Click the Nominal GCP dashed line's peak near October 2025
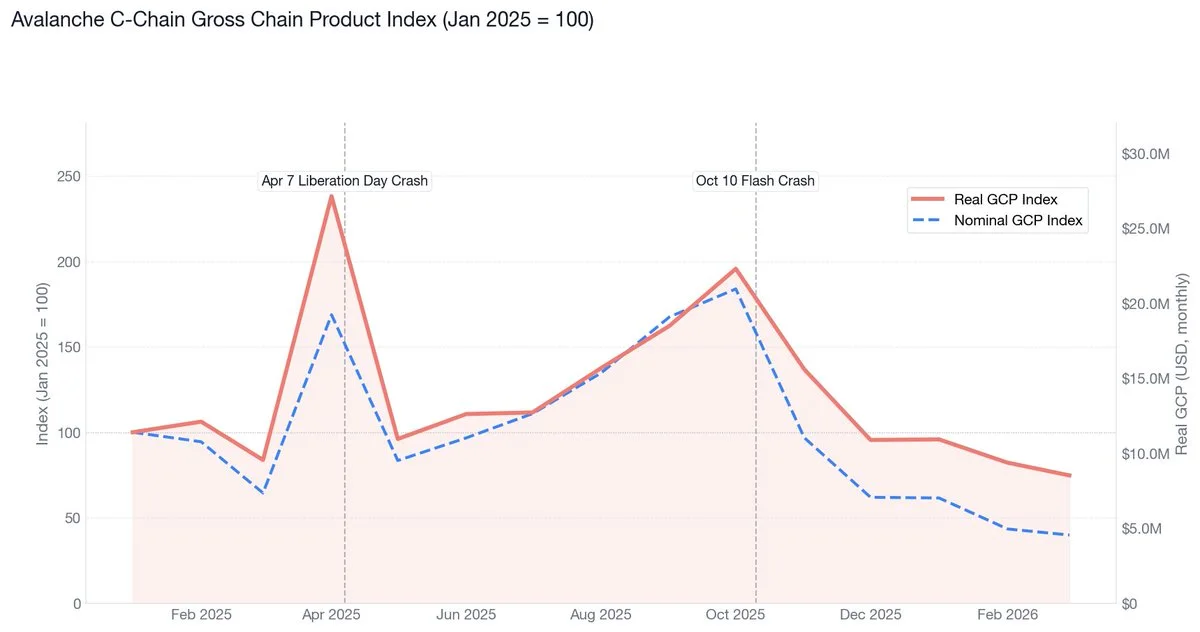The height and width of the screenshot is (632, 1200). tap(736, 289)
